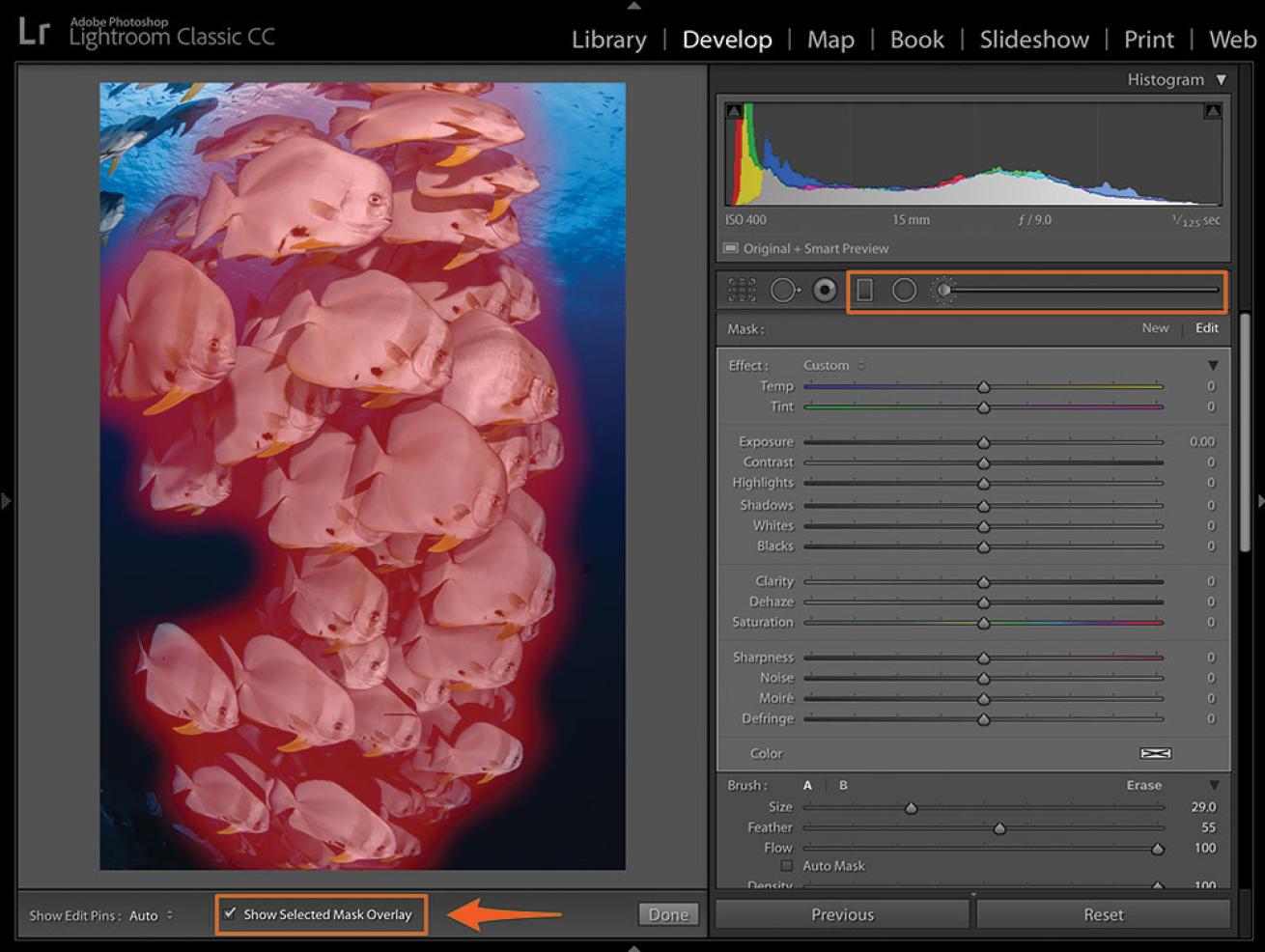Switch to brush B preset
This screenshot has height=952, width=1265.
(843, 785)
